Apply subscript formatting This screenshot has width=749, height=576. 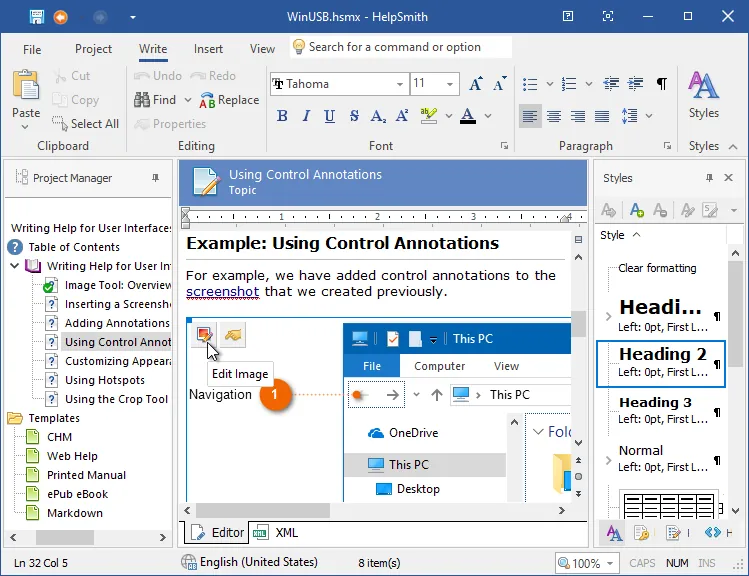click(378, 116)
